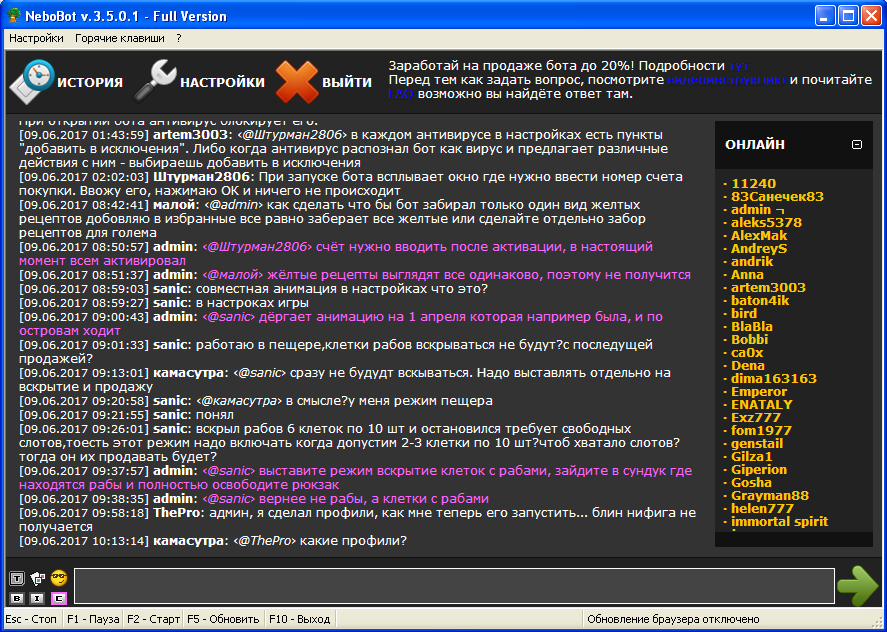
Task: Collapse the ОНЛАЙН user list panel
Action: 856,144
